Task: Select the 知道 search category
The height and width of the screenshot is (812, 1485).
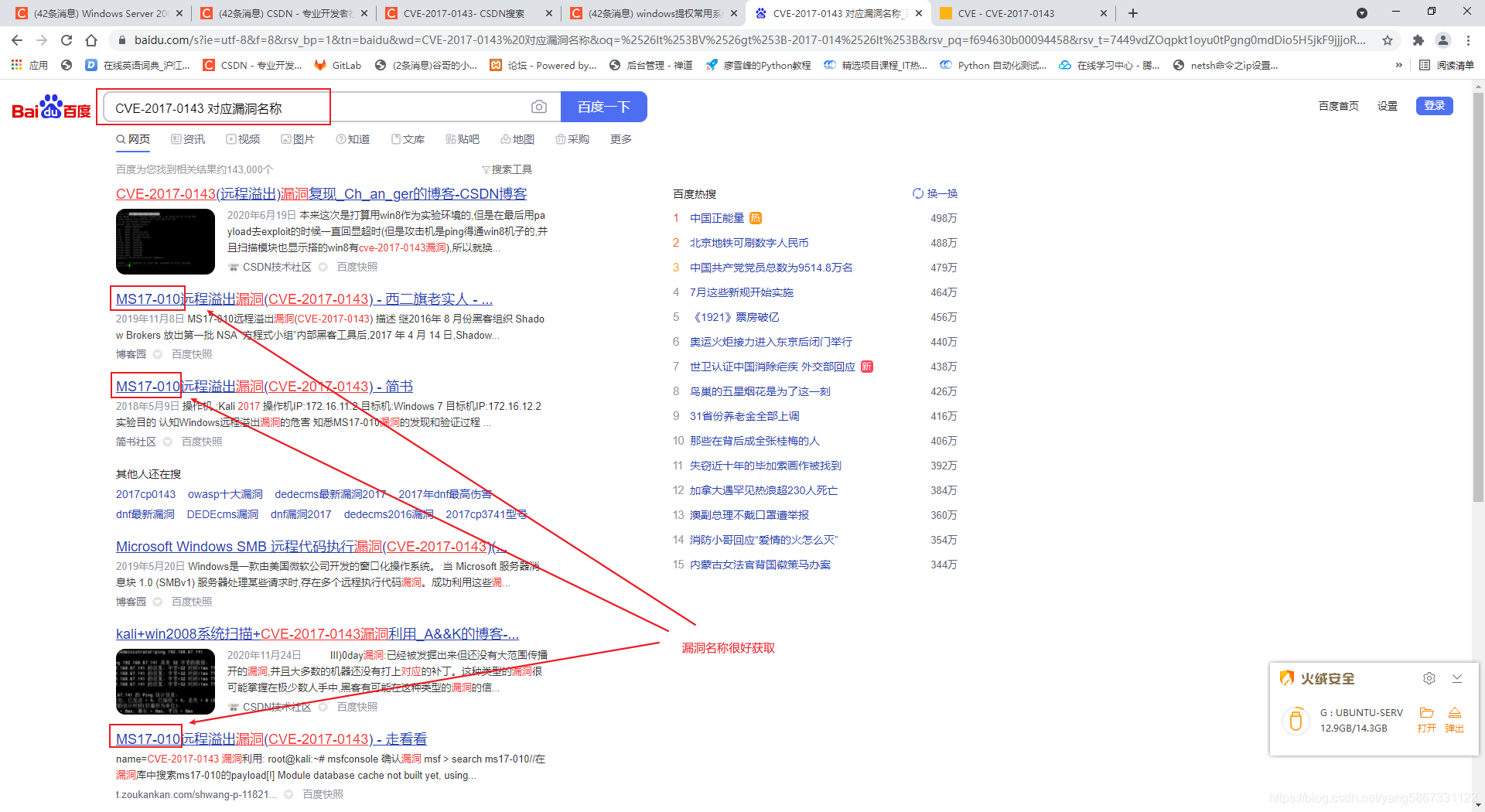Action: click(353, 139)
